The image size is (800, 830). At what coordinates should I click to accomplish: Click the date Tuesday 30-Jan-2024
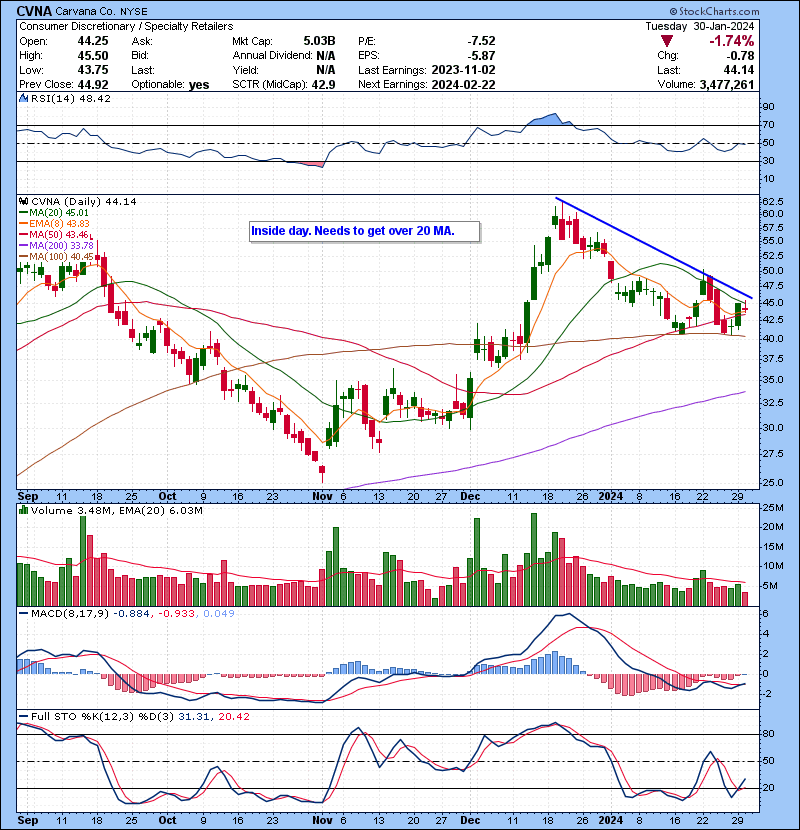pos(699,26)
